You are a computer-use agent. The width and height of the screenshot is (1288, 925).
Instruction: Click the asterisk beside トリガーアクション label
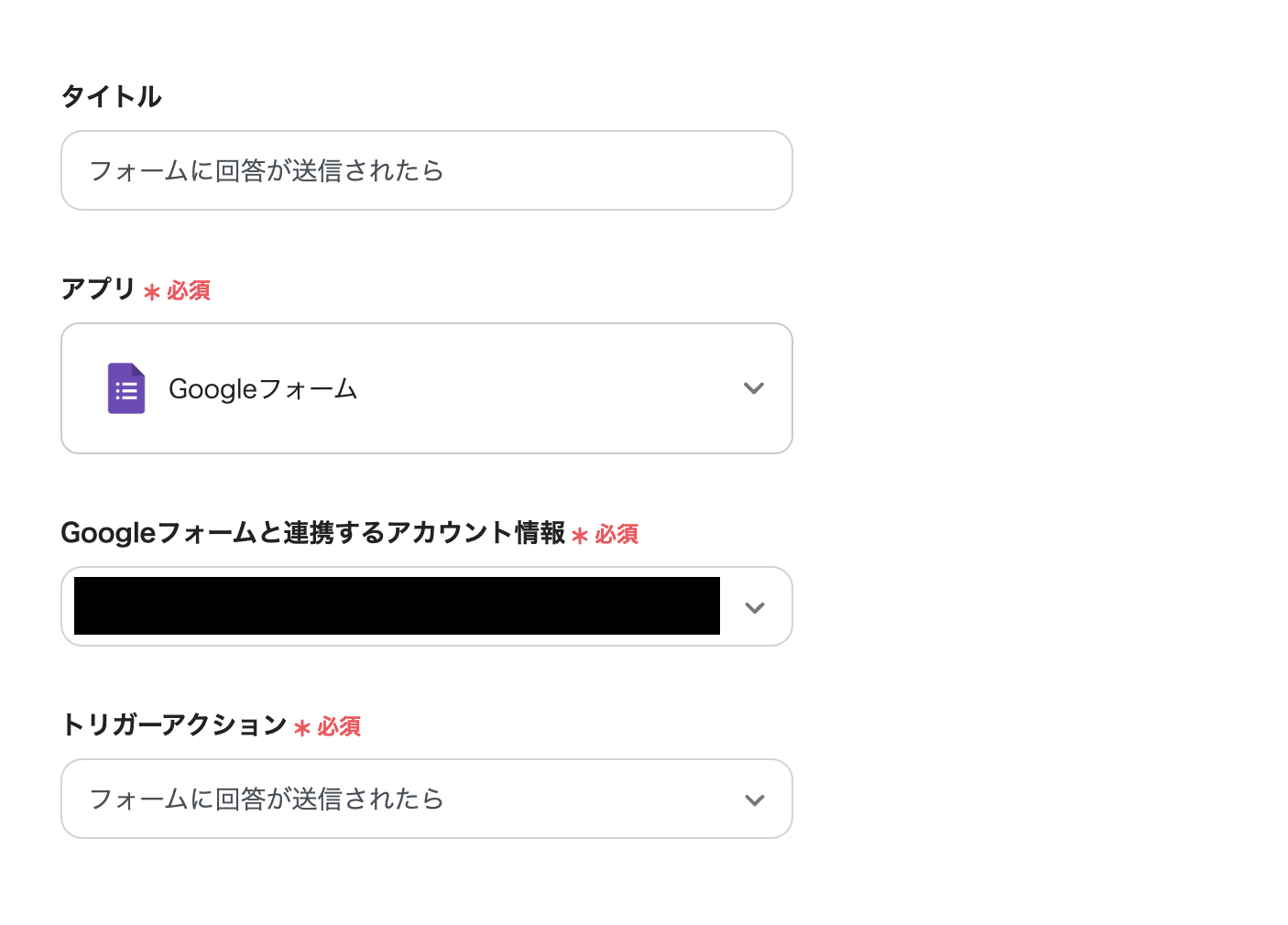click(302, 728)
